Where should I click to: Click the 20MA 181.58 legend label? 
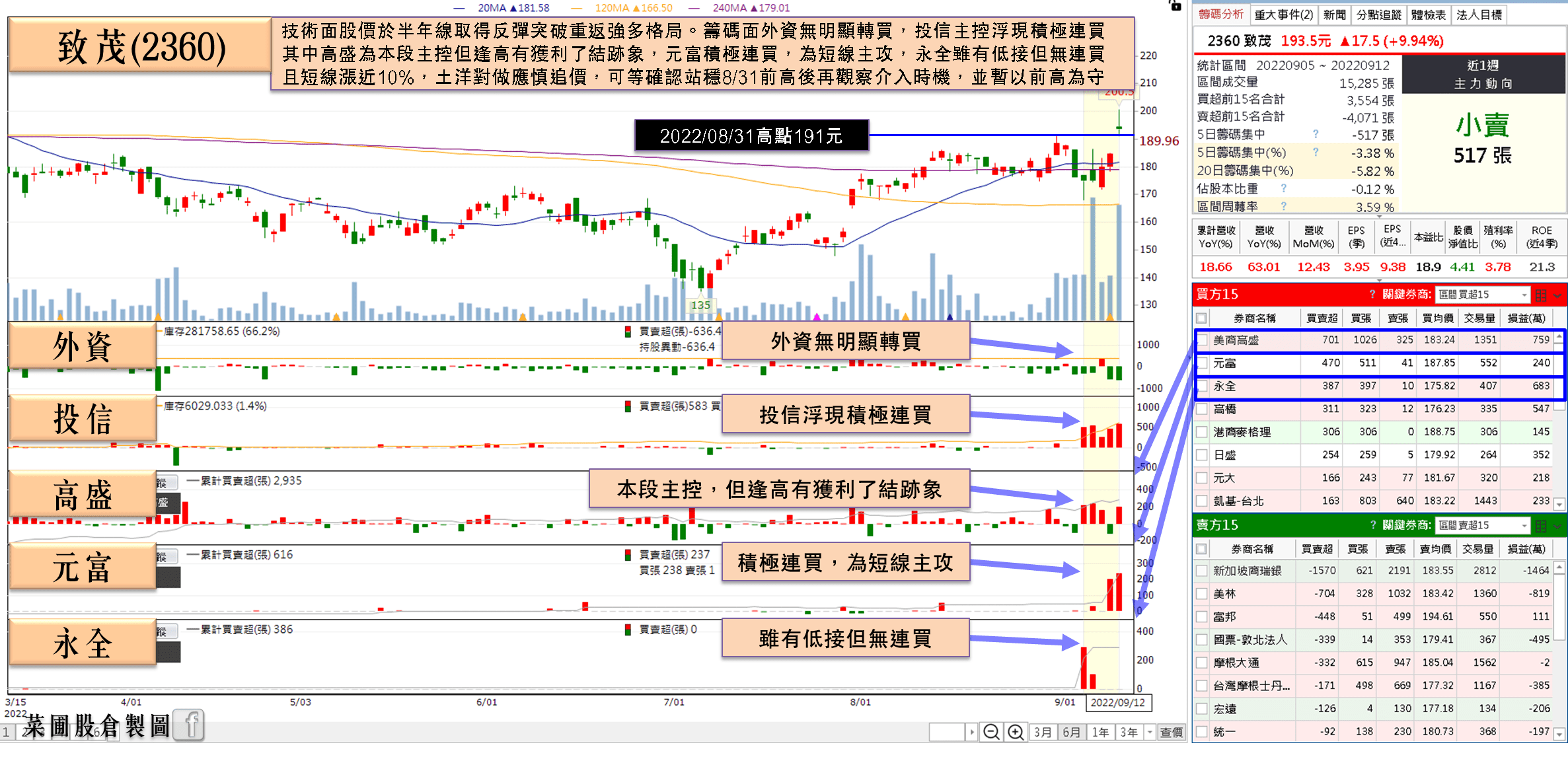(x=513, y=8)
